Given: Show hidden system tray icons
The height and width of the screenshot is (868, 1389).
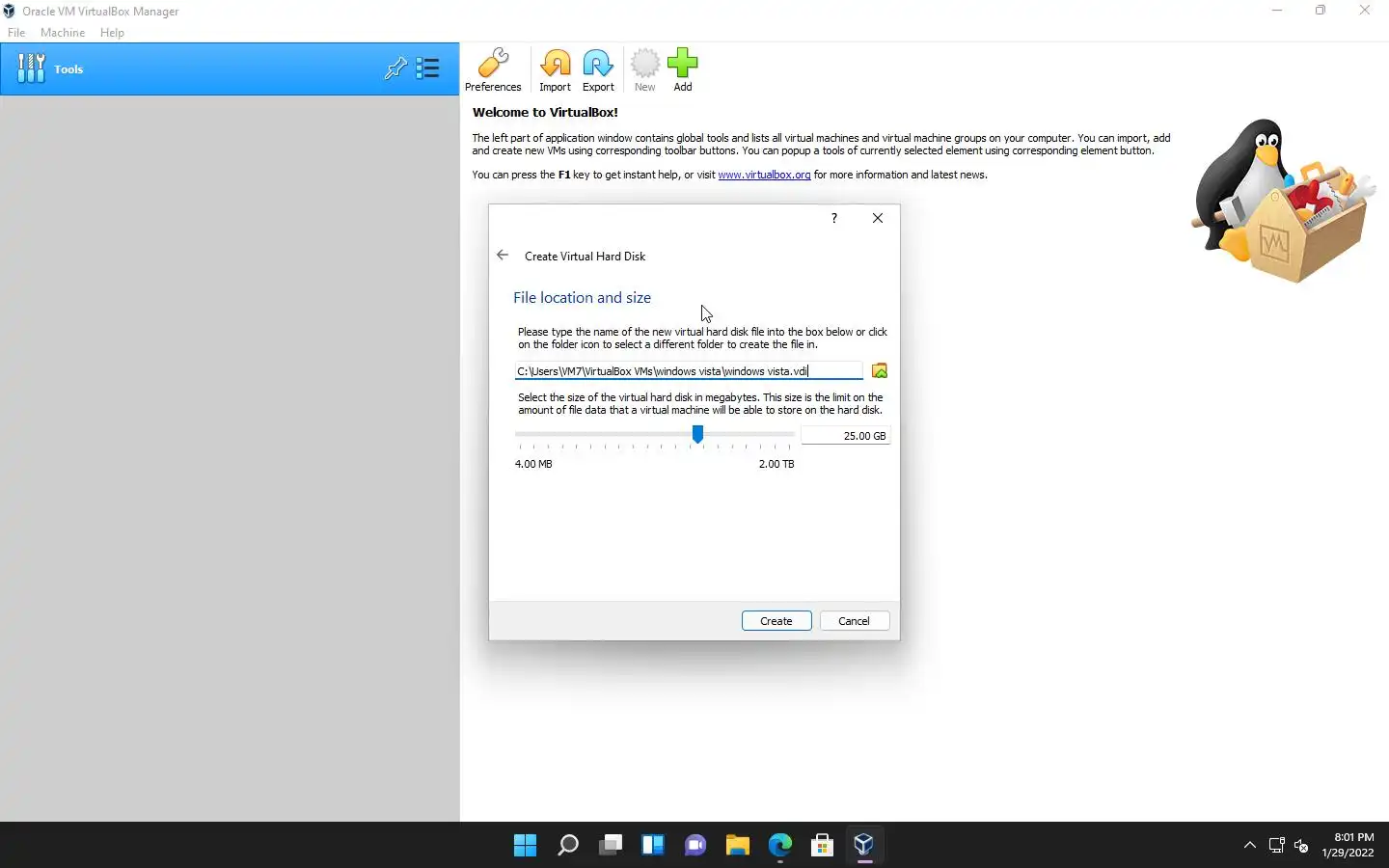Looking at the screenshot, I should 1250,846.
